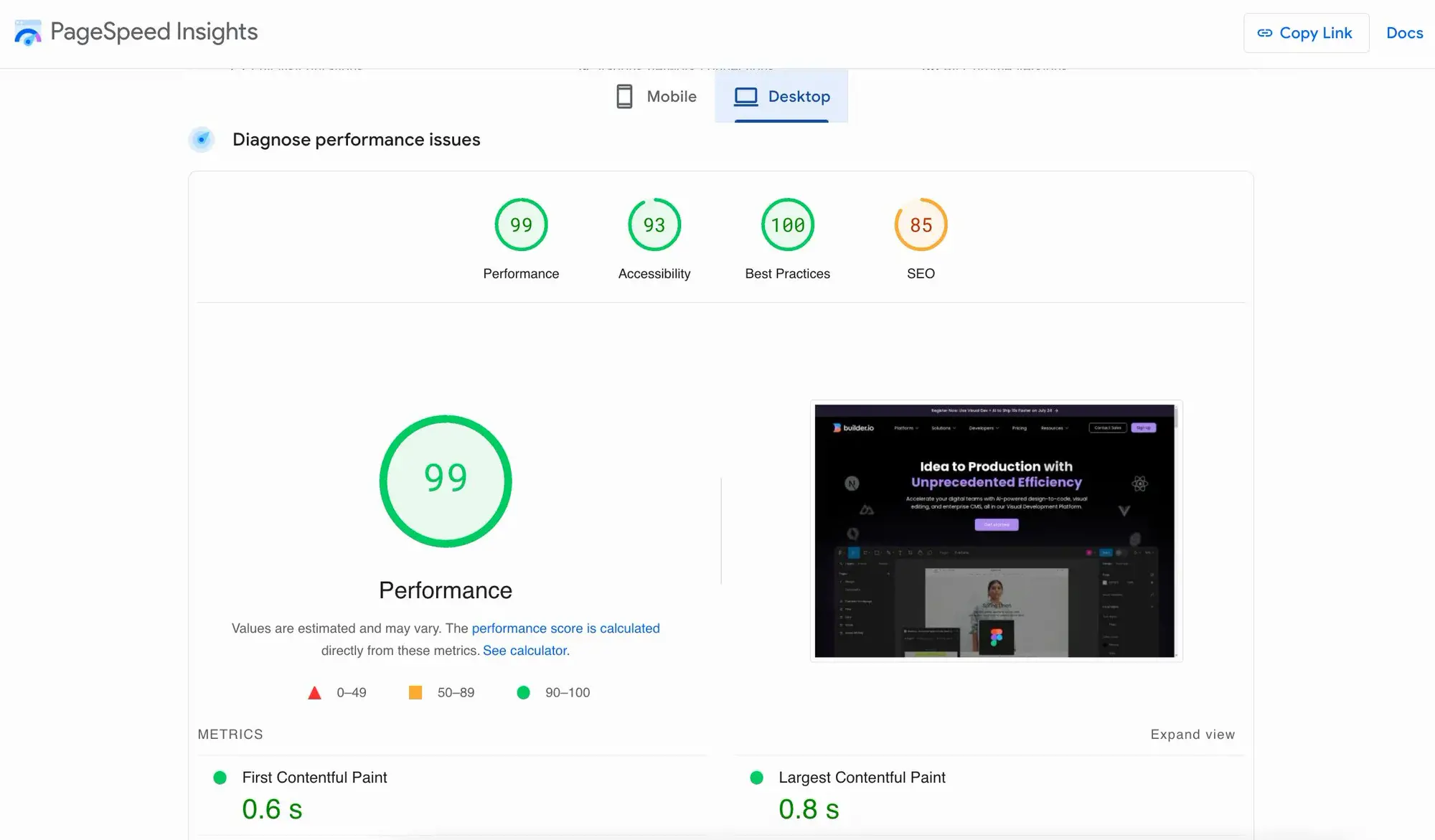Viewport: 1435px width, 840px height.
Task: Click the mobile phone icon
Action: click(x=624, y=96)
